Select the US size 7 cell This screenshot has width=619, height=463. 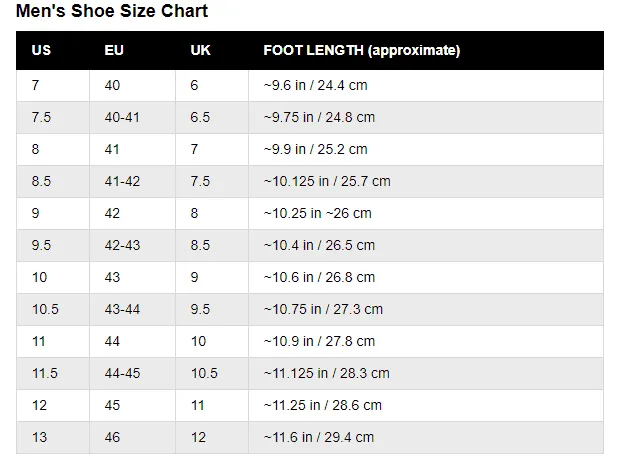(36, 86)
